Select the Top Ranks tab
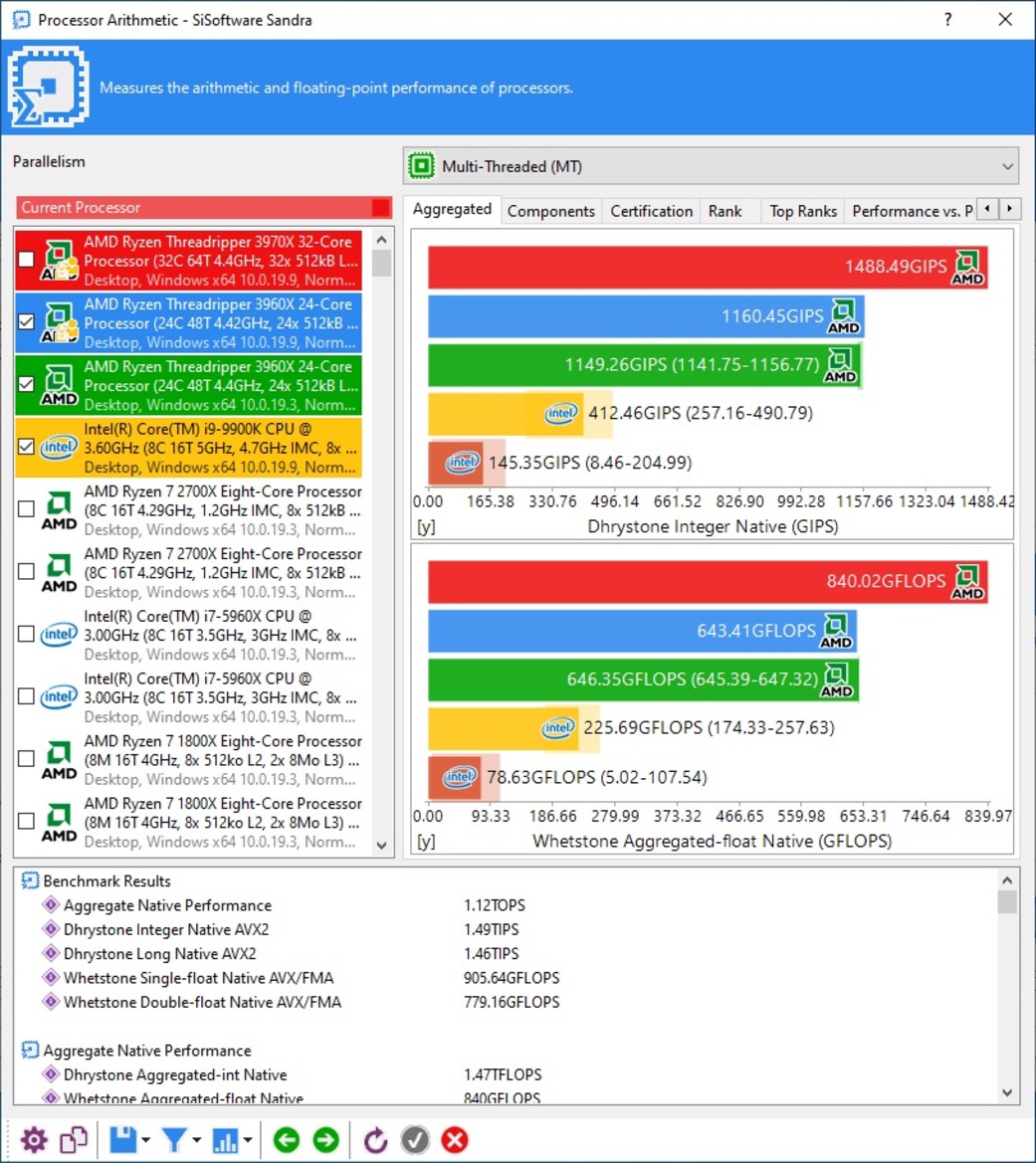The image size is (1036, 1163). pos(803,211)
